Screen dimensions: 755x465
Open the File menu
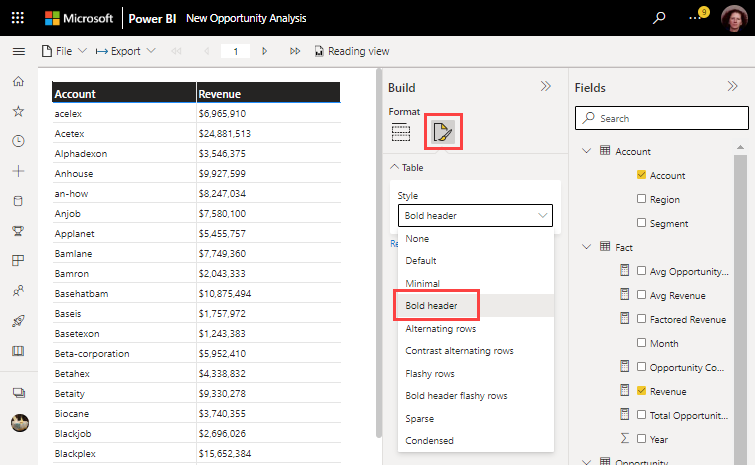[64, 51]
